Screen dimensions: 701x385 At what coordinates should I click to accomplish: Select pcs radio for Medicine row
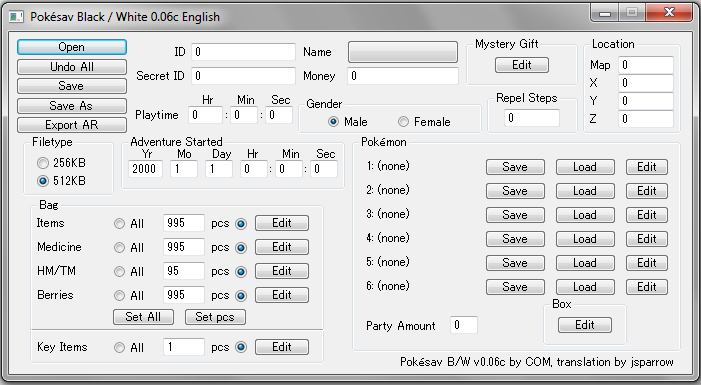241,247
